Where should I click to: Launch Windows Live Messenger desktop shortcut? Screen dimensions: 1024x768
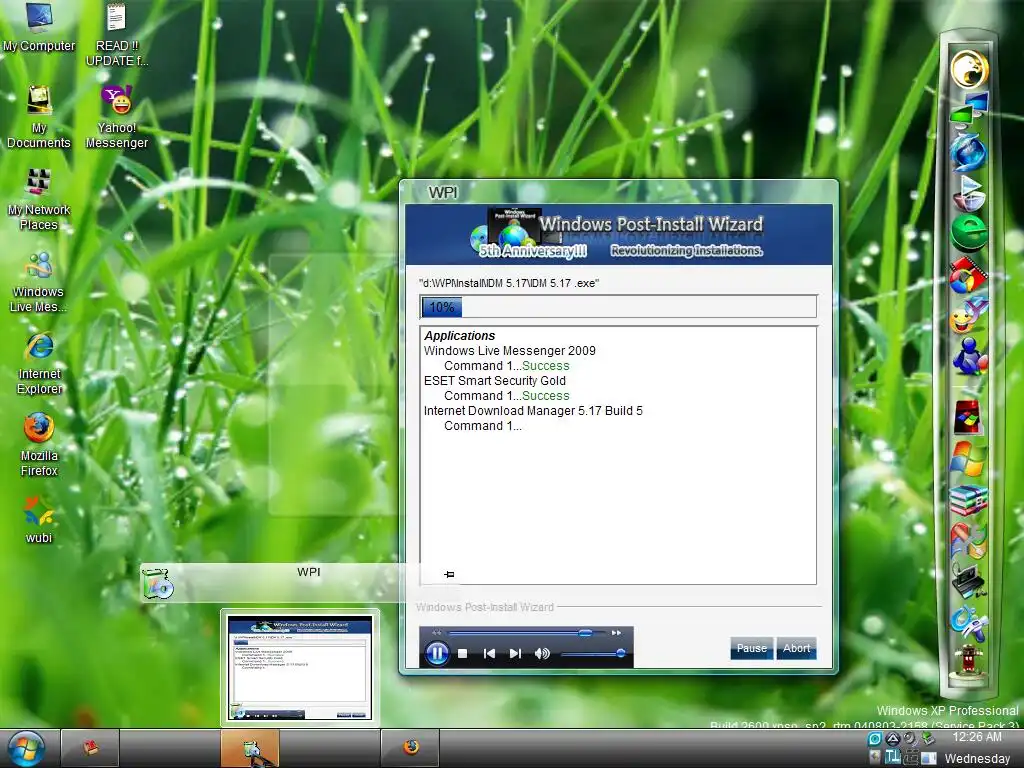tap(39, 281)
